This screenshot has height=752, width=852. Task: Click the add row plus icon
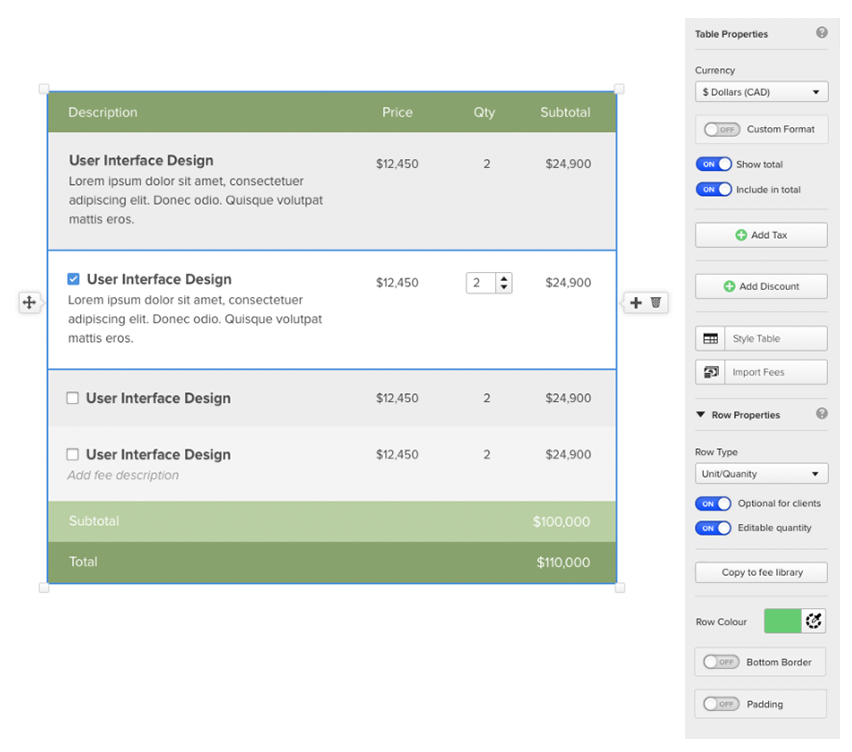click(636, 302)
